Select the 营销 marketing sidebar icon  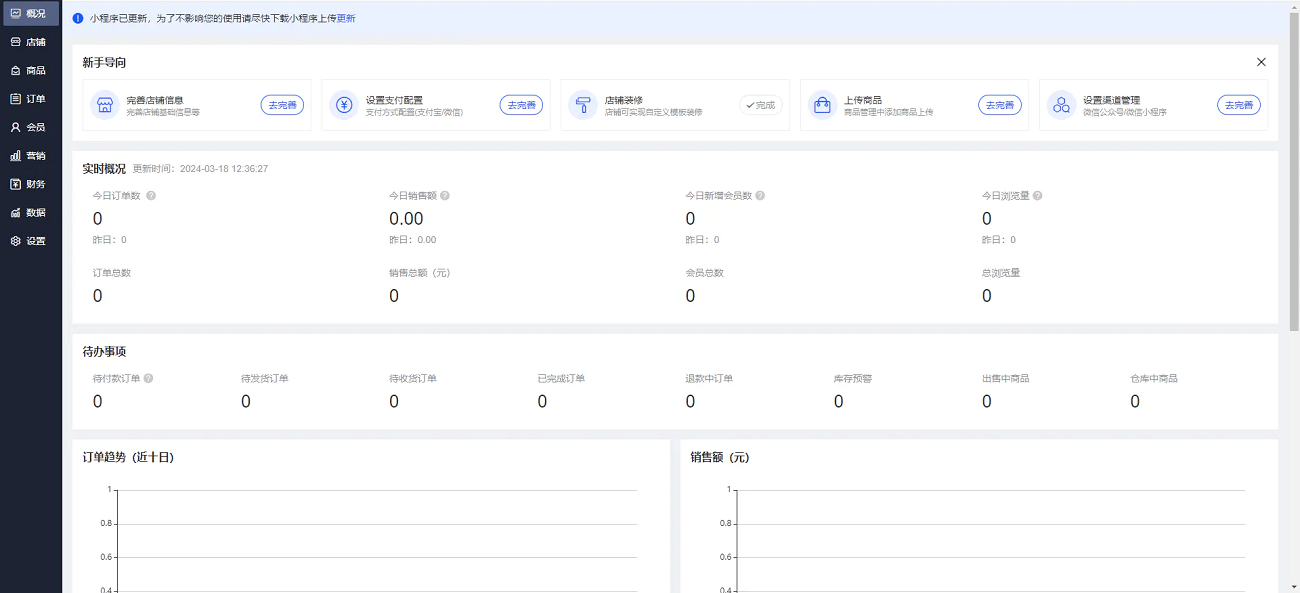tap(31, 155)
